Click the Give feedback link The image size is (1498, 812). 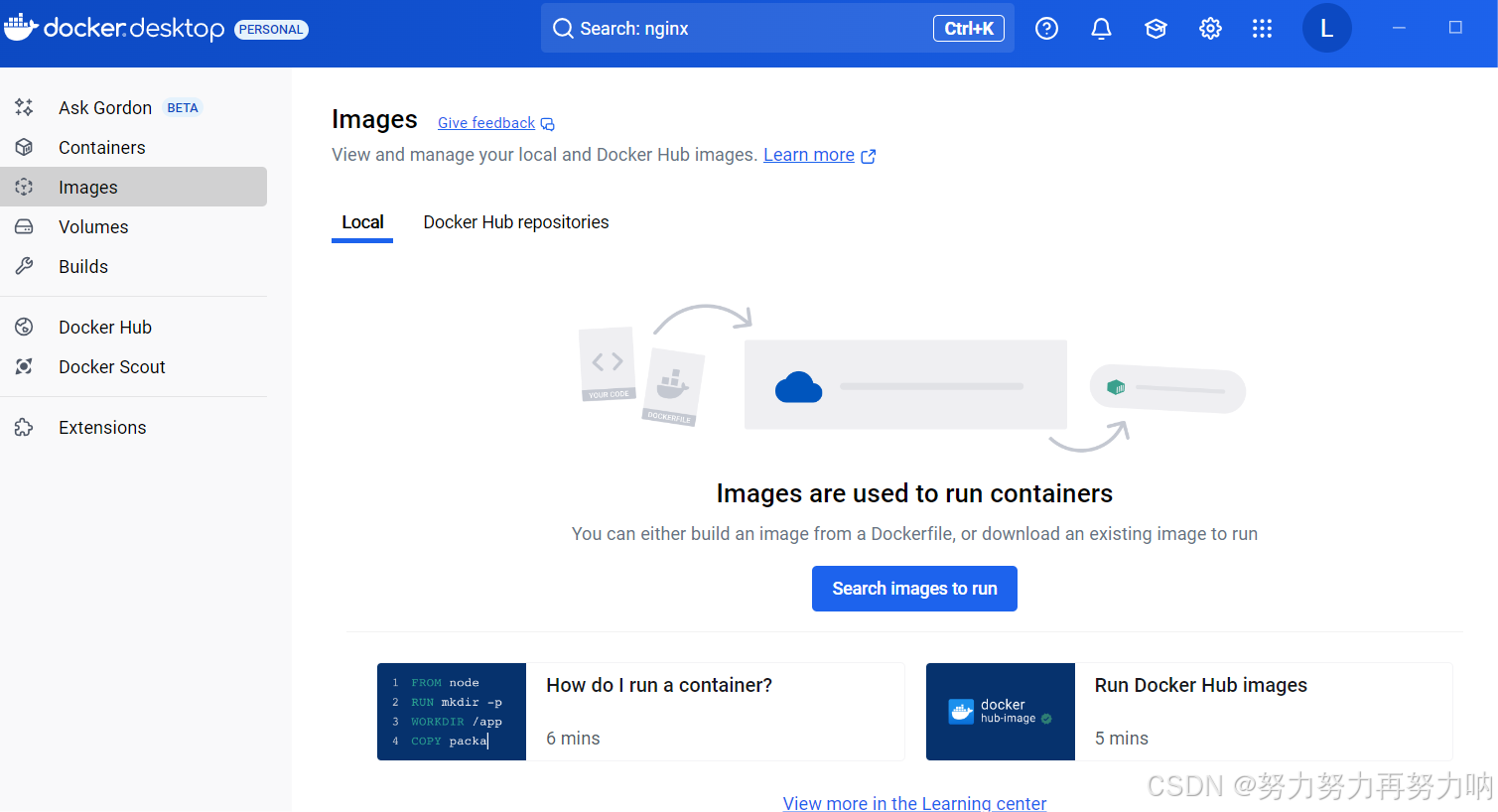(x=486, y=123)
